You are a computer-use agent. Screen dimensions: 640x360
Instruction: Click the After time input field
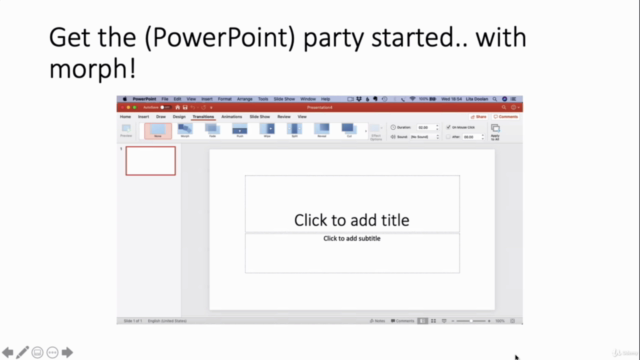click(471, 137)
